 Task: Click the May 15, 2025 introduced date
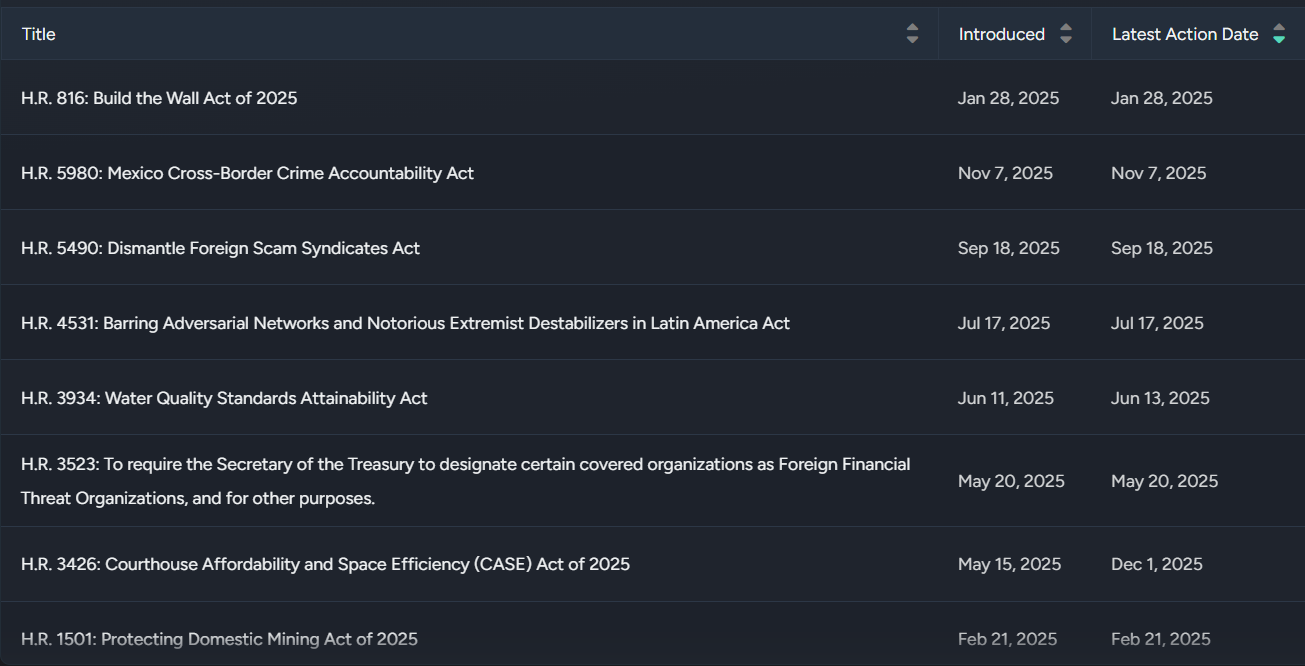point(1009,564)
